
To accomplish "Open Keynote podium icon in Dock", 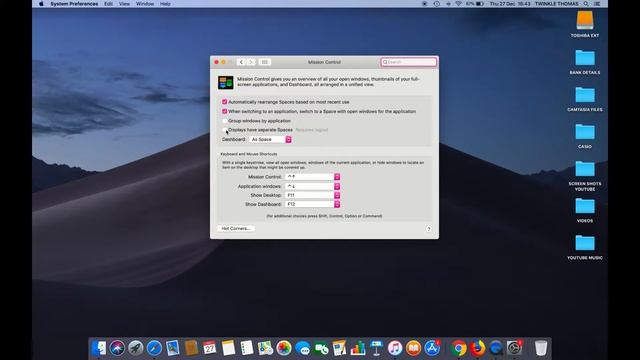I will [376, 348].
